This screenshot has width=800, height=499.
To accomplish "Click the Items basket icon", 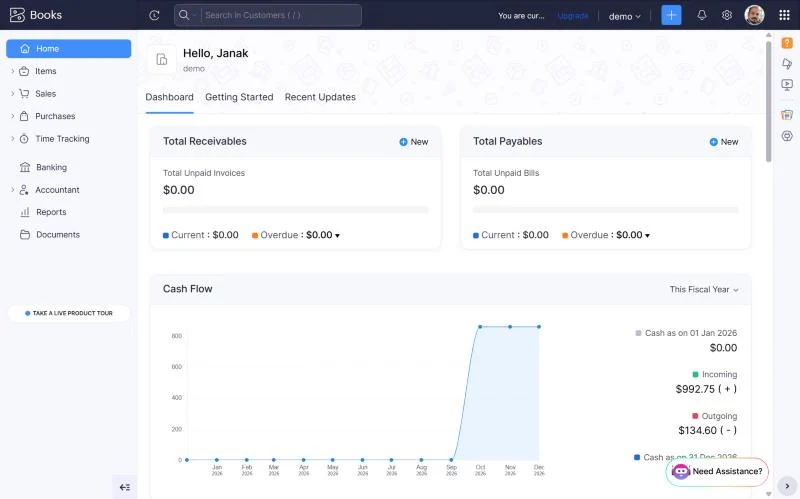I will pos(24,71).
